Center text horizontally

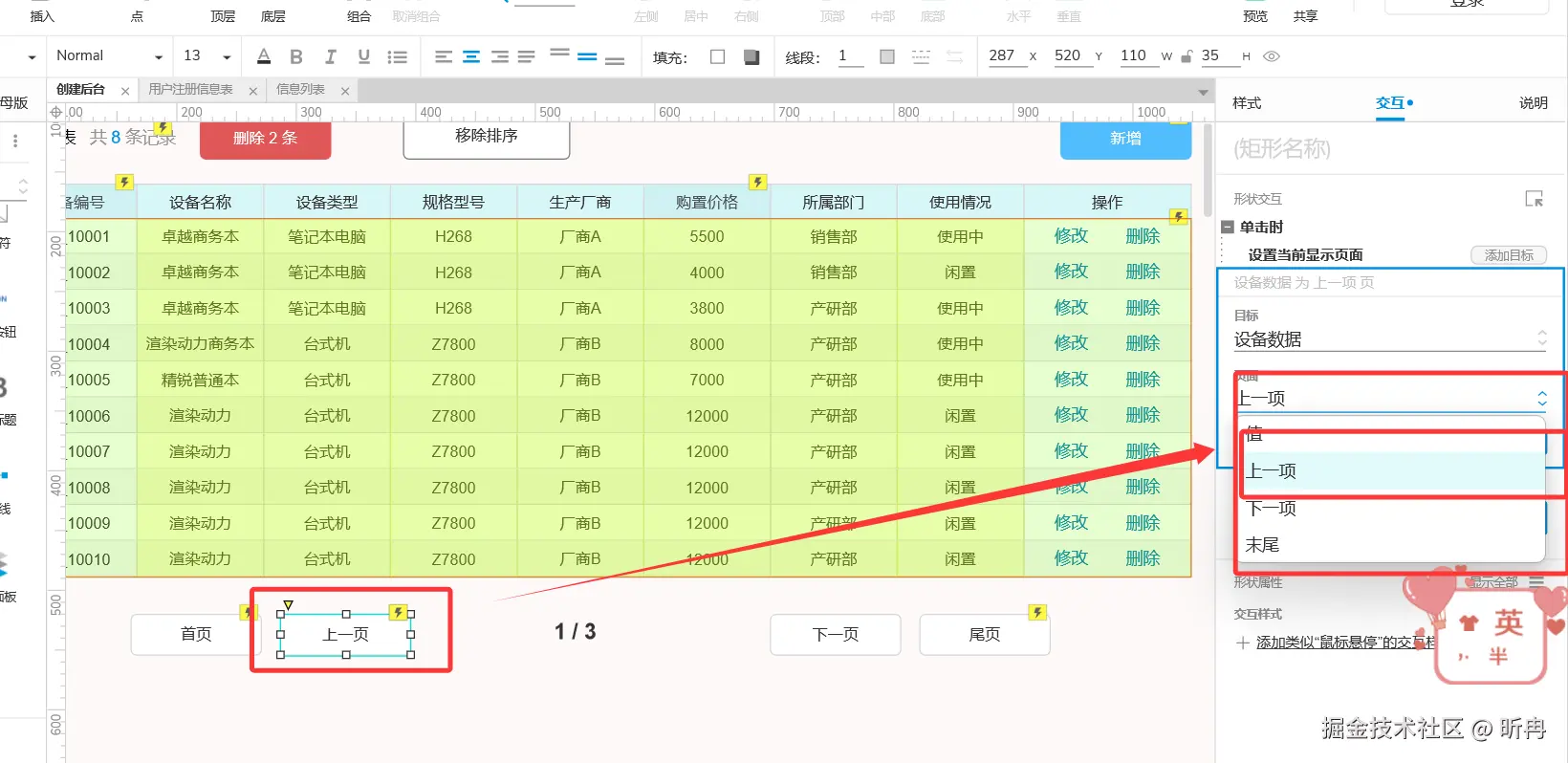(471, 57)
